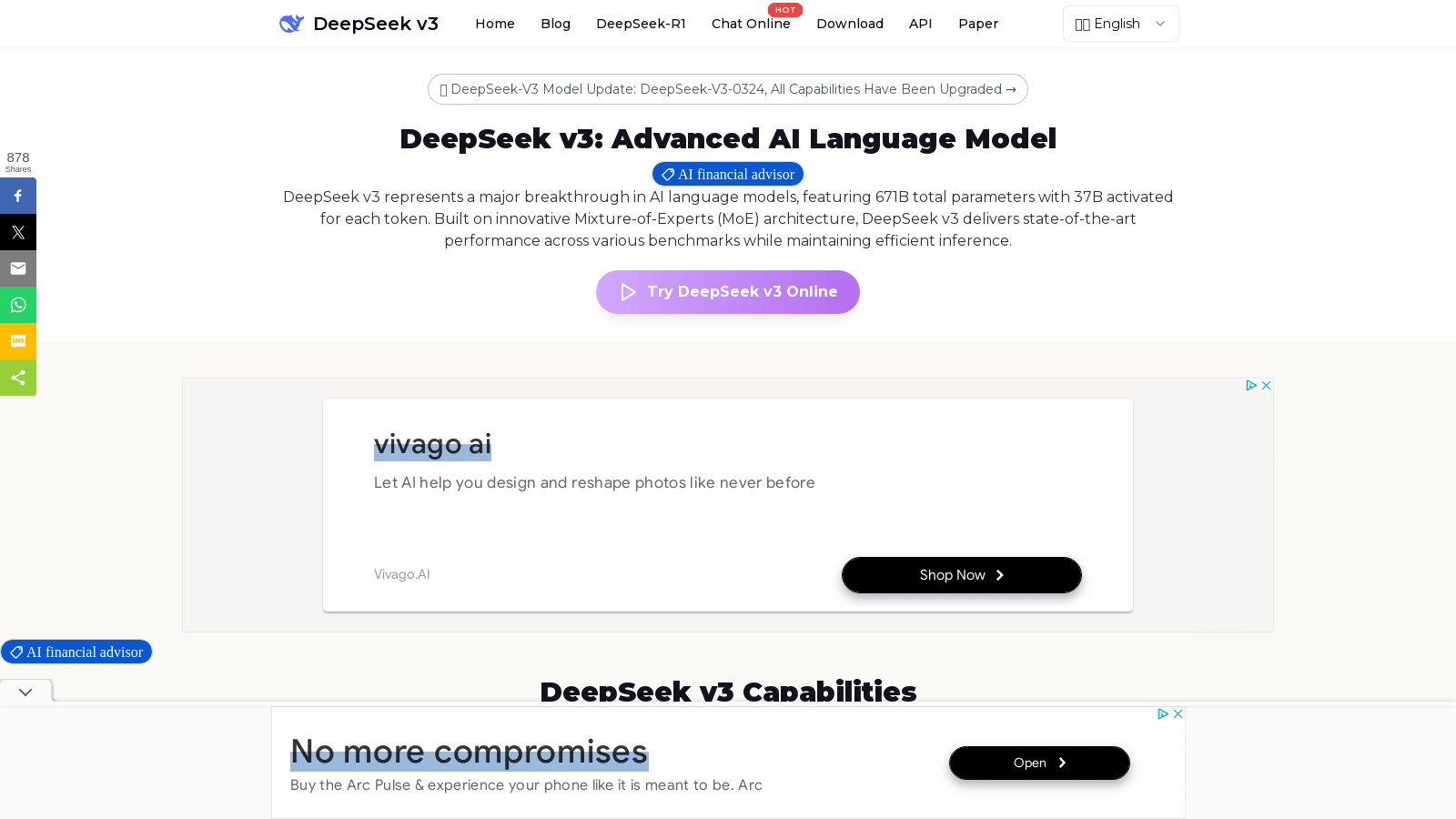
Task: Open the Download menu item
Action: click(850, 24)
